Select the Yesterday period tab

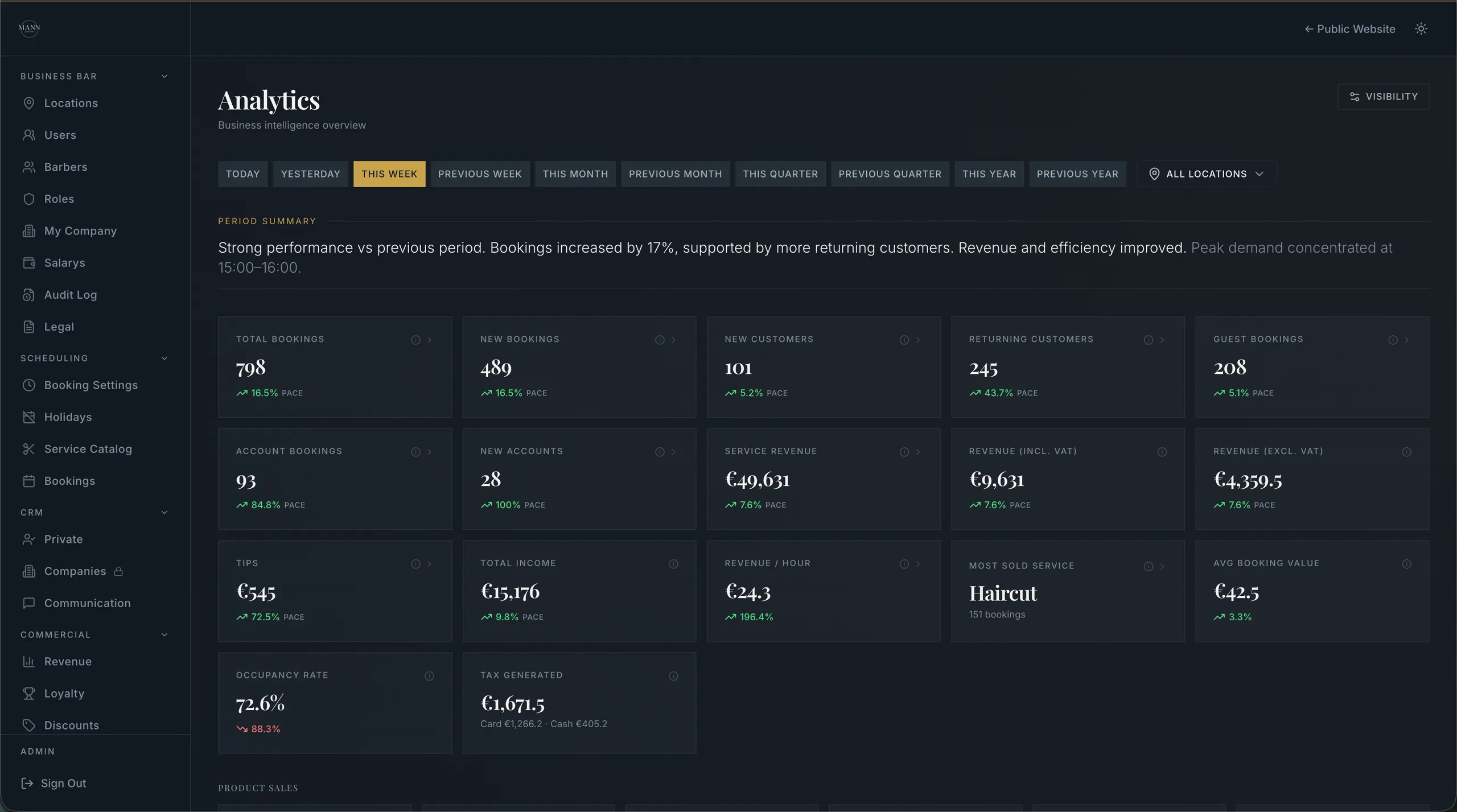[310, 174]
